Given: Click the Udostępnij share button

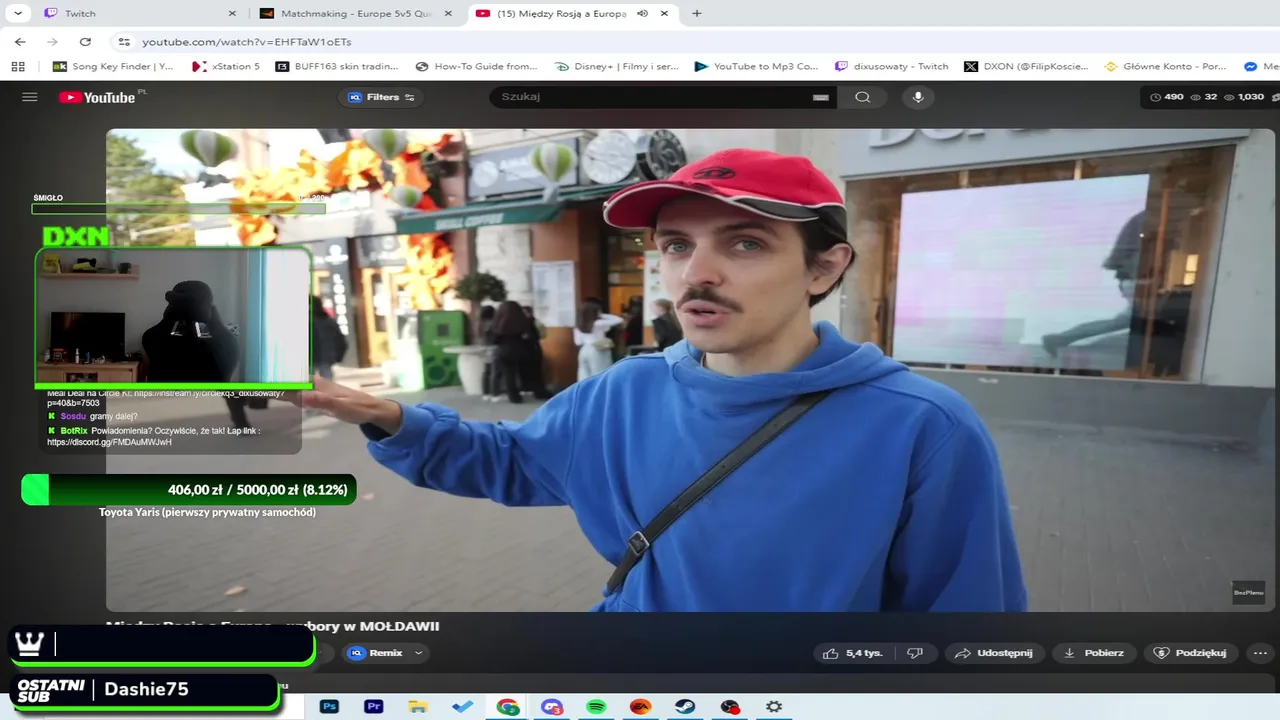Looking at the screenshot, I should pos(994,653).
